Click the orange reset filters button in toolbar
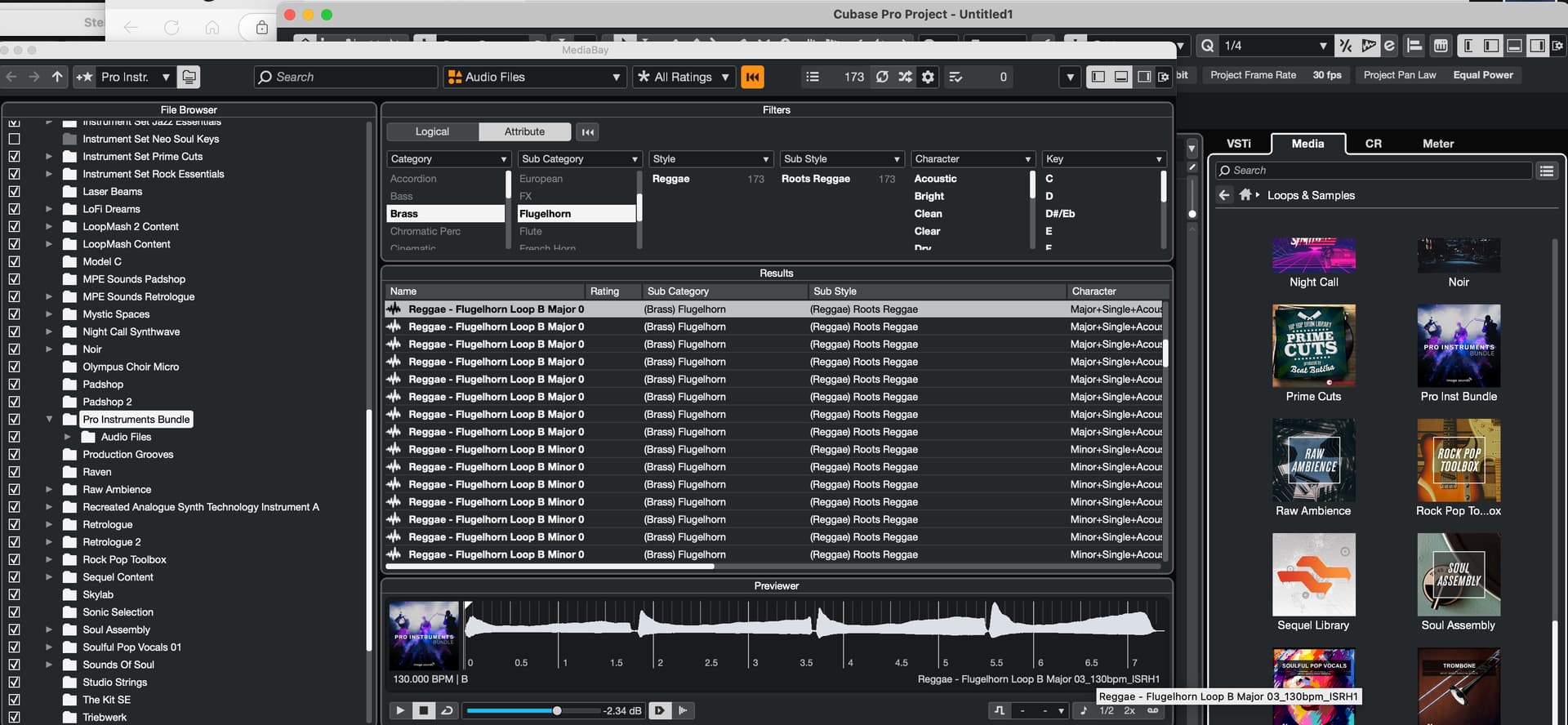The image size is (1568, 725). pos(752,77)
